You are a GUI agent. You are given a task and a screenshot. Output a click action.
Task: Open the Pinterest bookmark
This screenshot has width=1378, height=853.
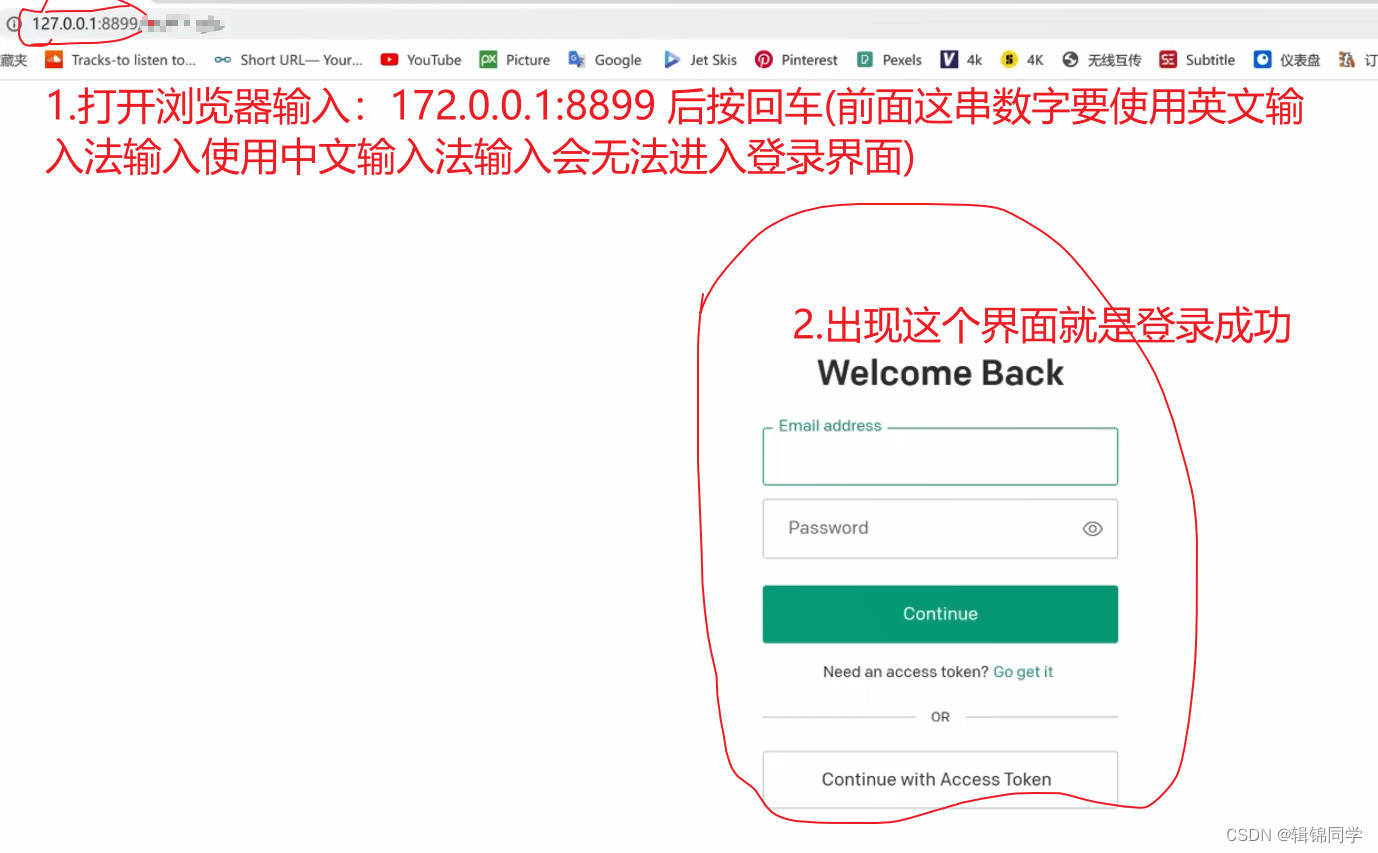(796, 60)
